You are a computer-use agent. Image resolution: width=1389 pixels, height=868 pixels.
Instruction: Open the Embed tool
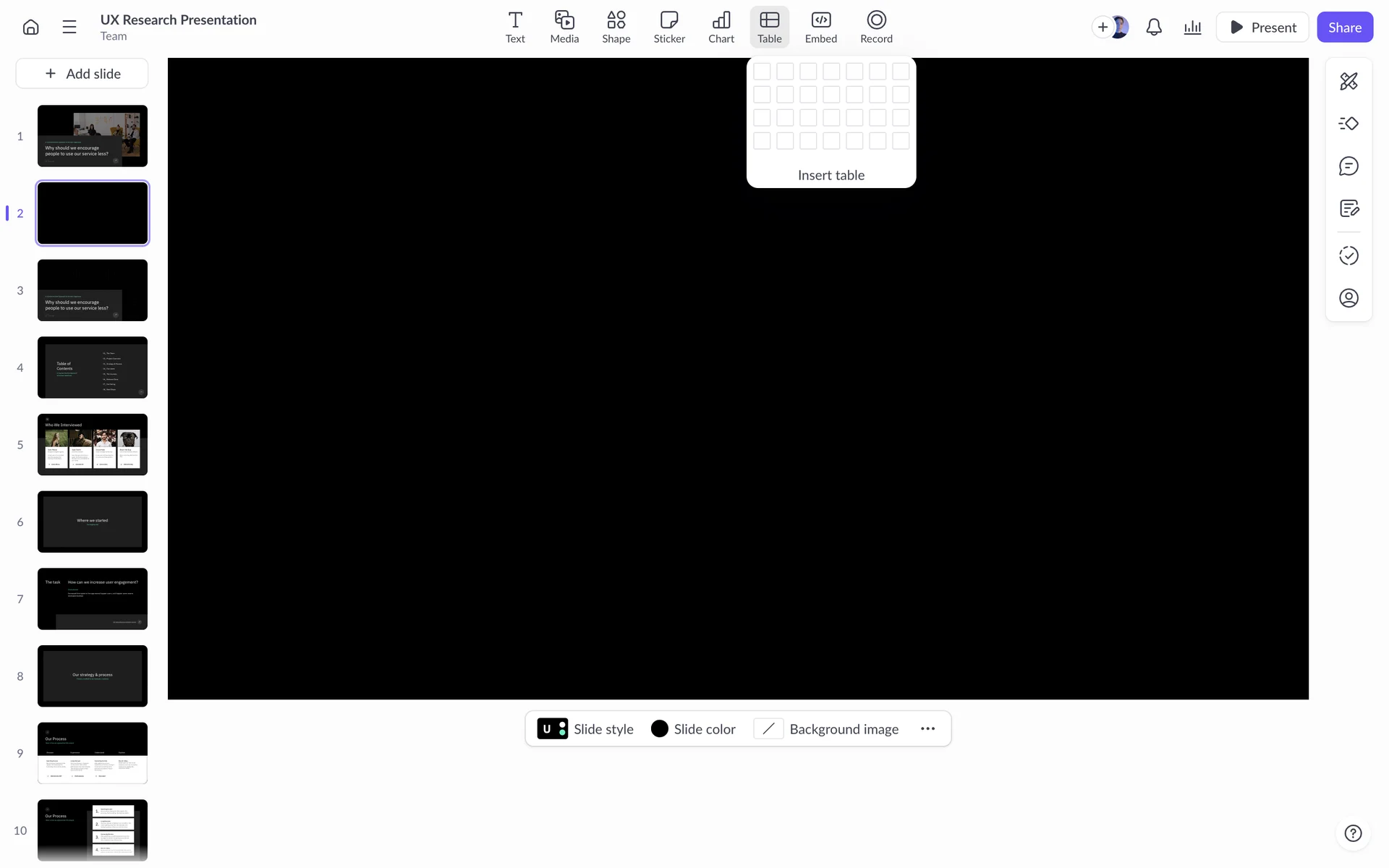point(820,27)
